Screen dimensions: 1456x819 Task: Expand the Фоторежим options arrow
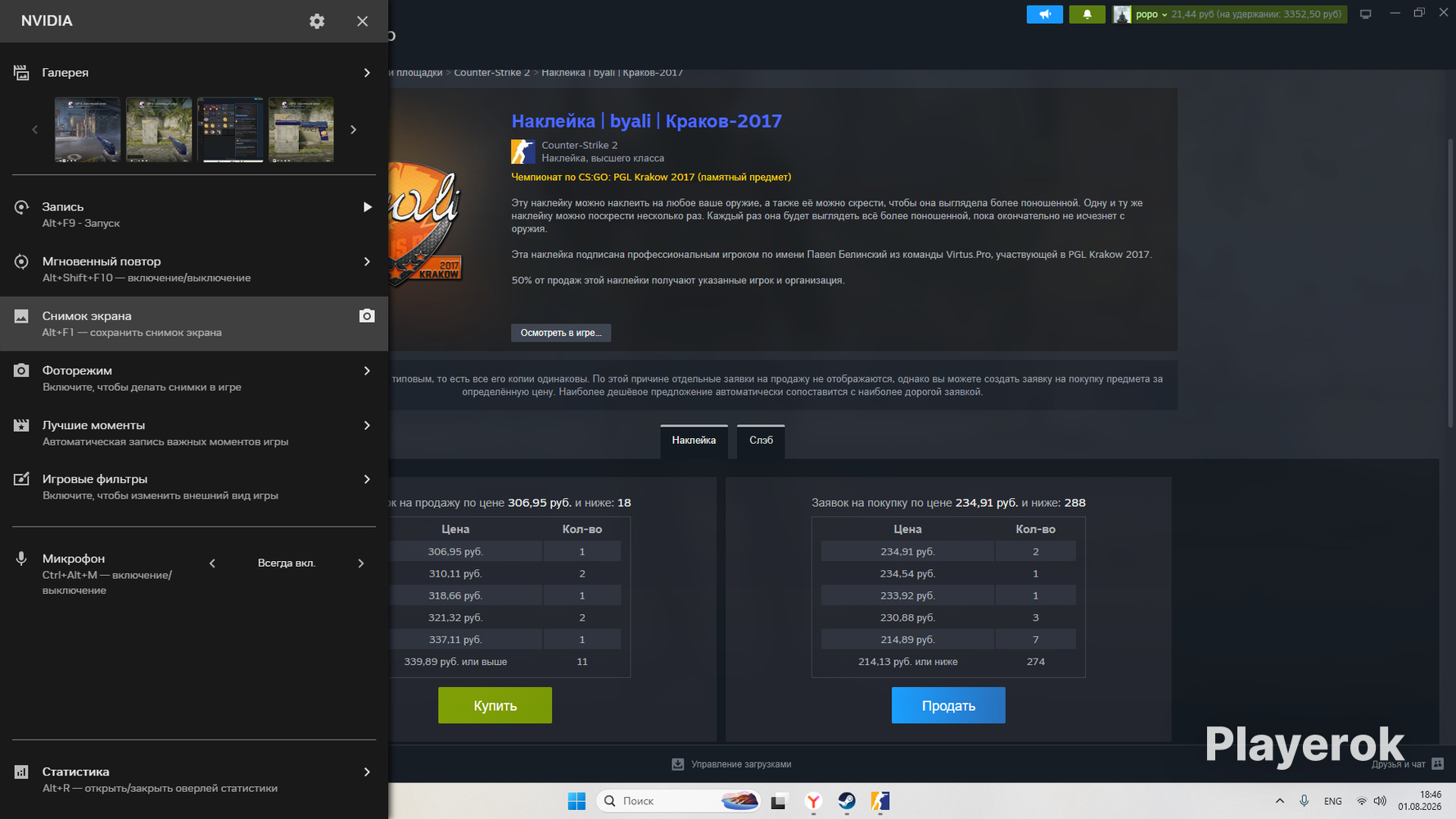tap(367, 371)
